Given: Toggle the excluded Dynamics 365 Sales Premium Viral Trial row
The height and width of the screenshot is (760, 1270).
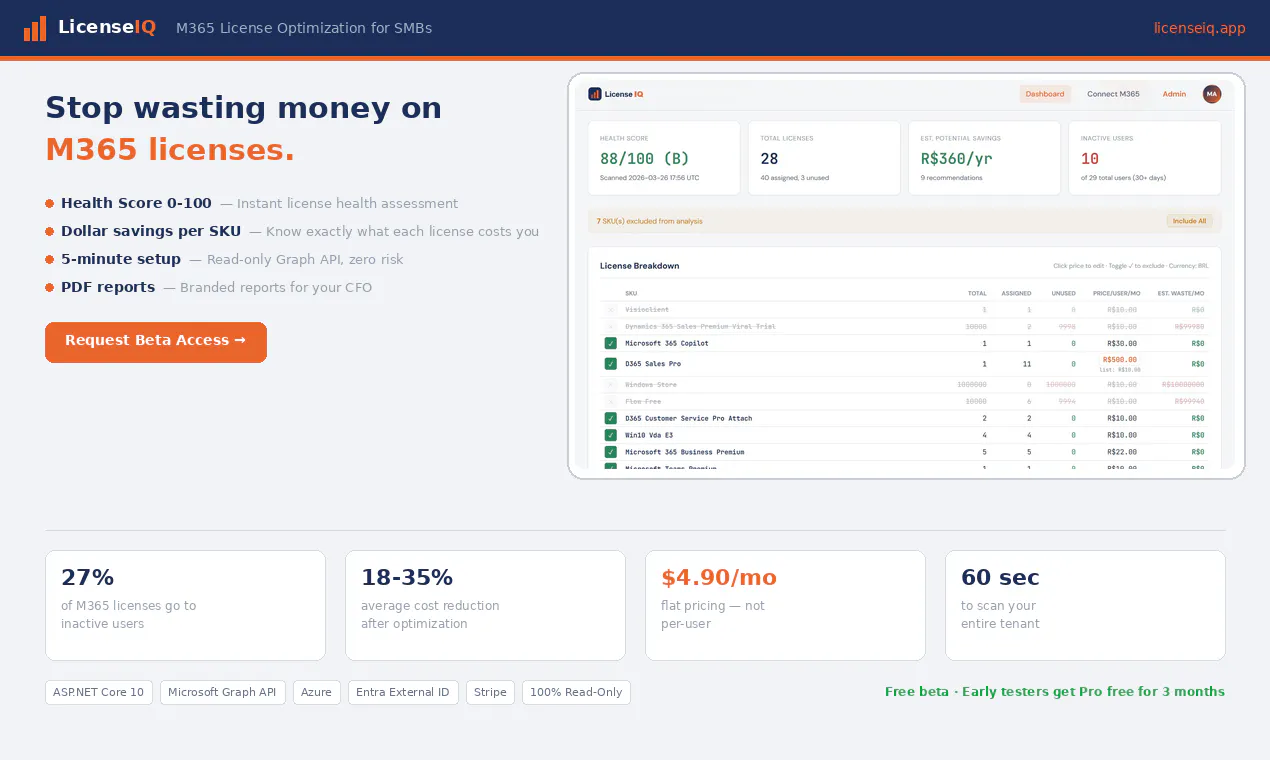Looking at the screenshot, I should coord(611,326).
